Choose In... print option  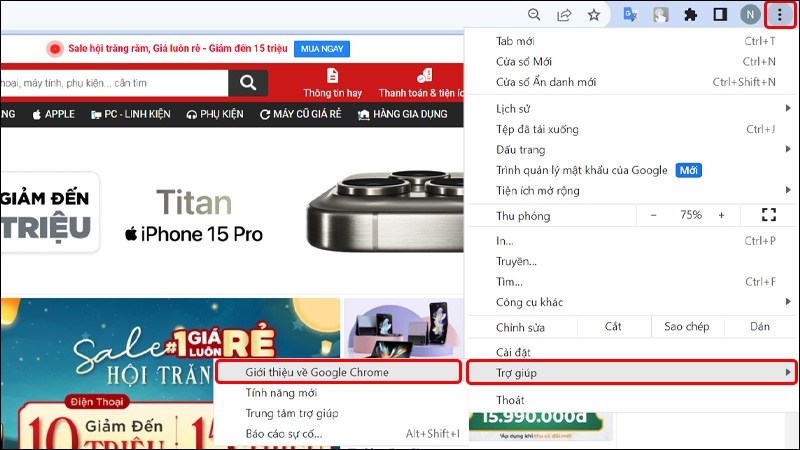pos(632,241)
